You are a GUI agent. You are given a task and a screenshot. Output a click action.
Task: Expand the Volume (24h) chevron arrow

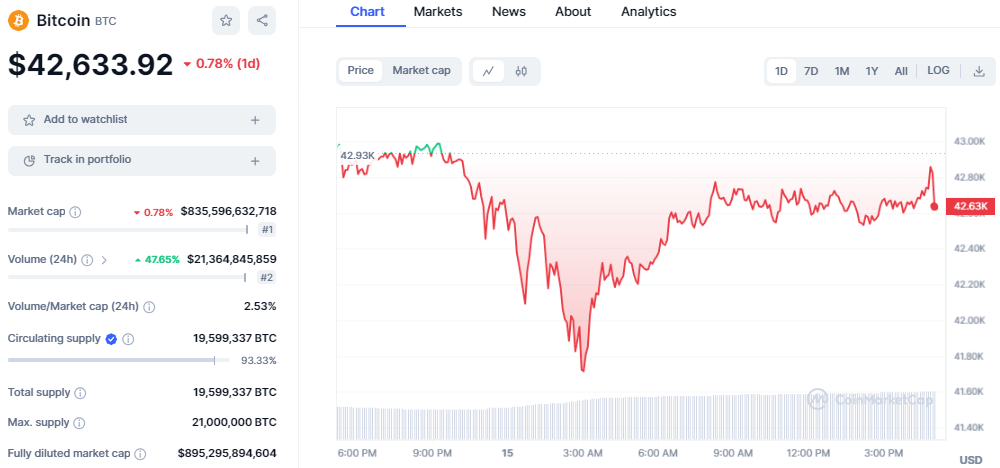point(104,260)
